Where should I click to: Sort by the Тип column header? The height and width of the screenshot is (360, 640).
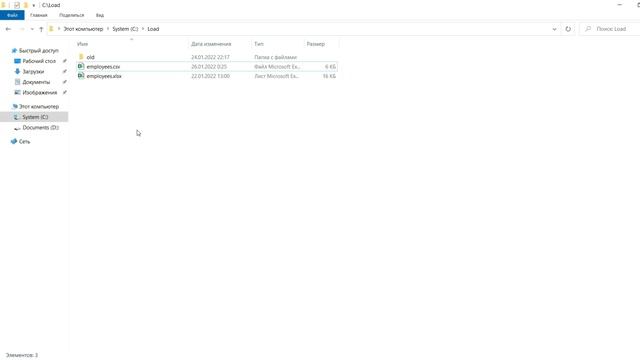[x=259, y=44]
